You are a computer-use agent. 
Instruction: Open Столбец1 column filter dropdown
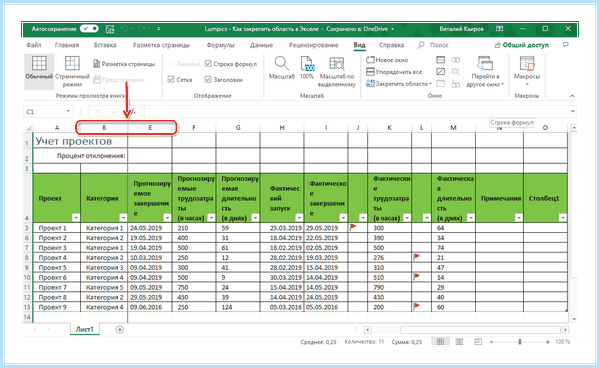[x=562, y=218]
